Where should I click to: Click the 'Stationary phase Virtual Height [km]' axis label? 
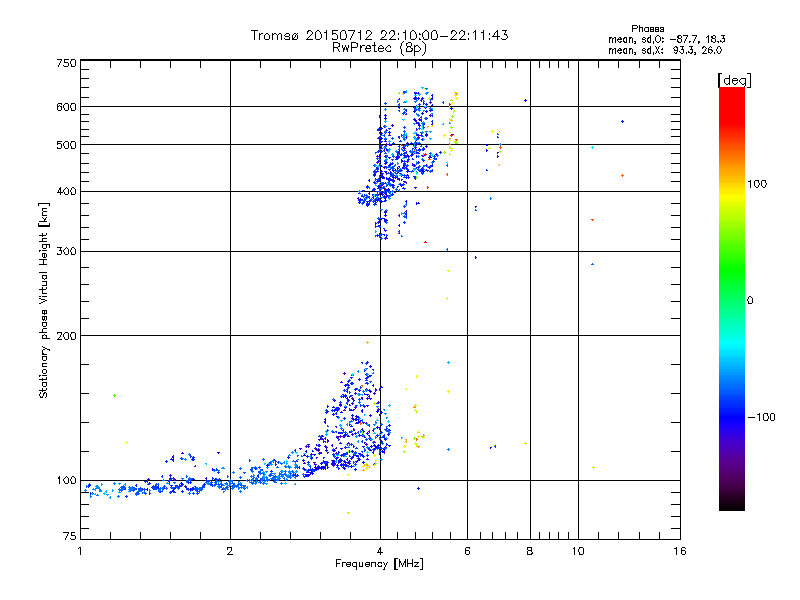(44, 301)
